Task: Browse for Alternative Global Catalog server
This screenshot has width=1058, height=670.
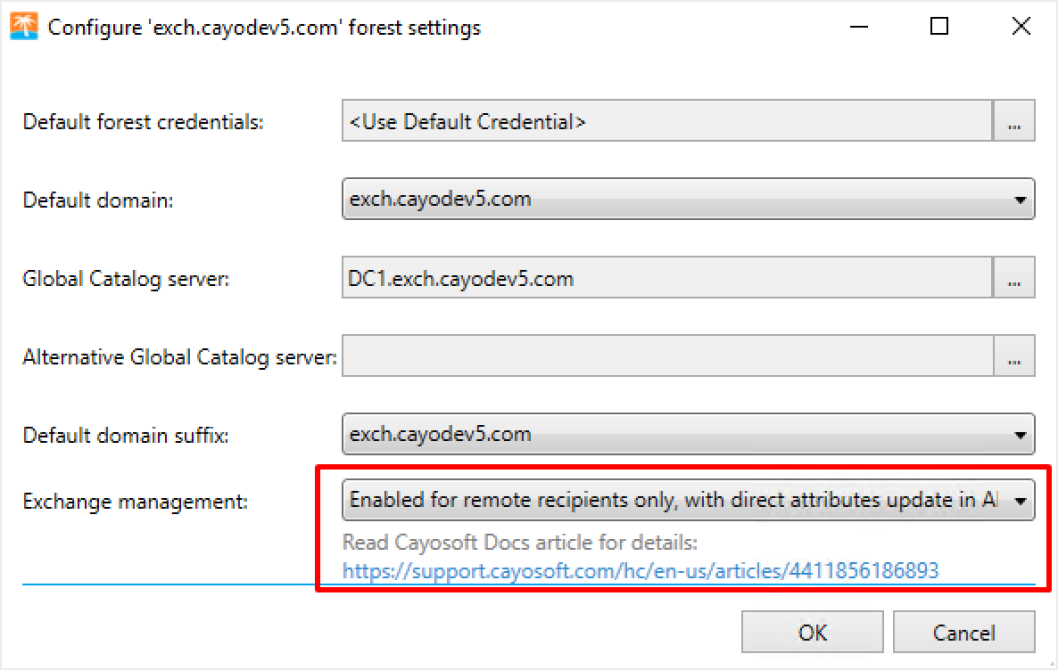Action: click(x=1013, y=356)
